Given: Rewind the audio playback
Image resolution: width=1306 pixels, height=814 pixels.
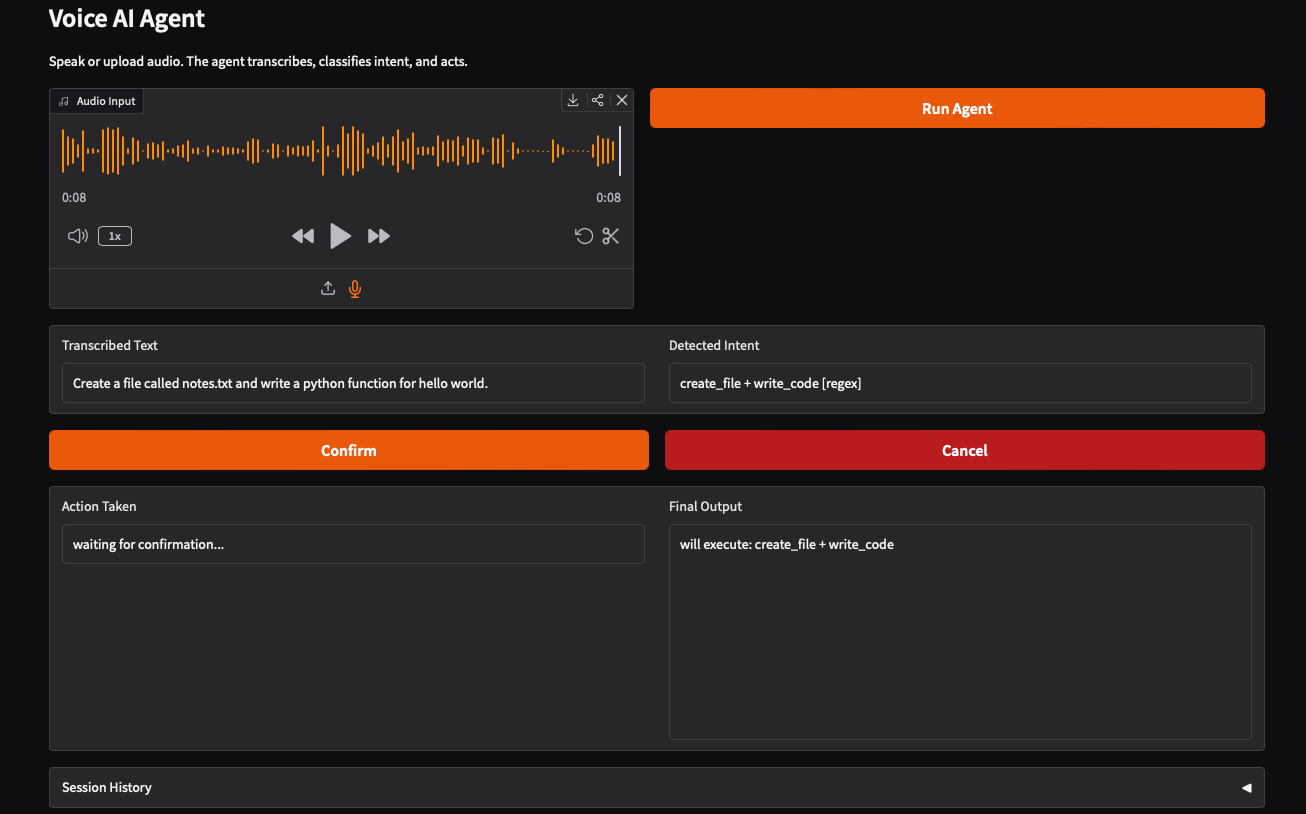Looking at the screenshot, I should (x=303, y=236).
